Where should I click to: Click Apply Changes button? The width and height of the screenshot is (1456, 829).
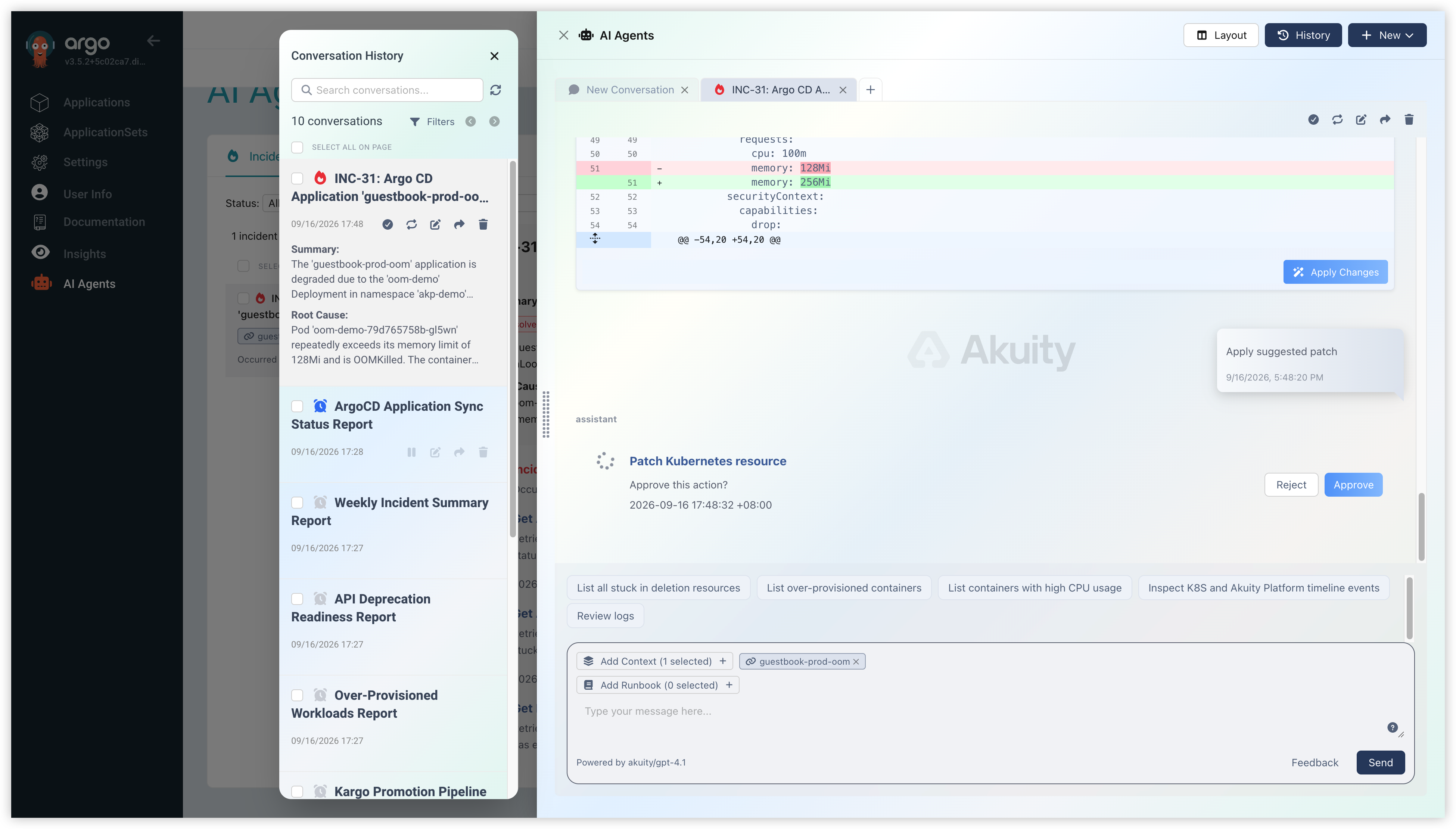[x=1335, y=272]
